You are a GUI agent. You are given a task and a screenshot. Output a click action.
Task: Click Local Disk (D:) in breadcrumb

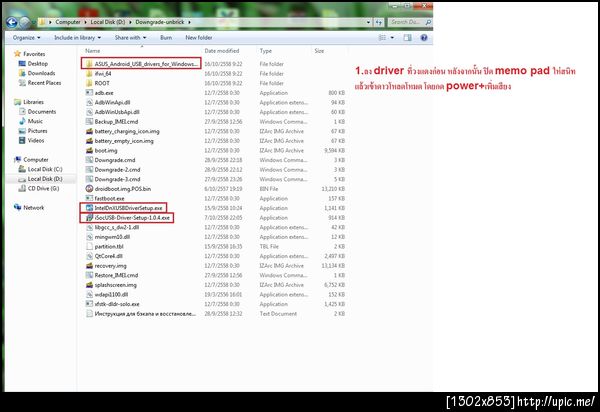point(108,22)
